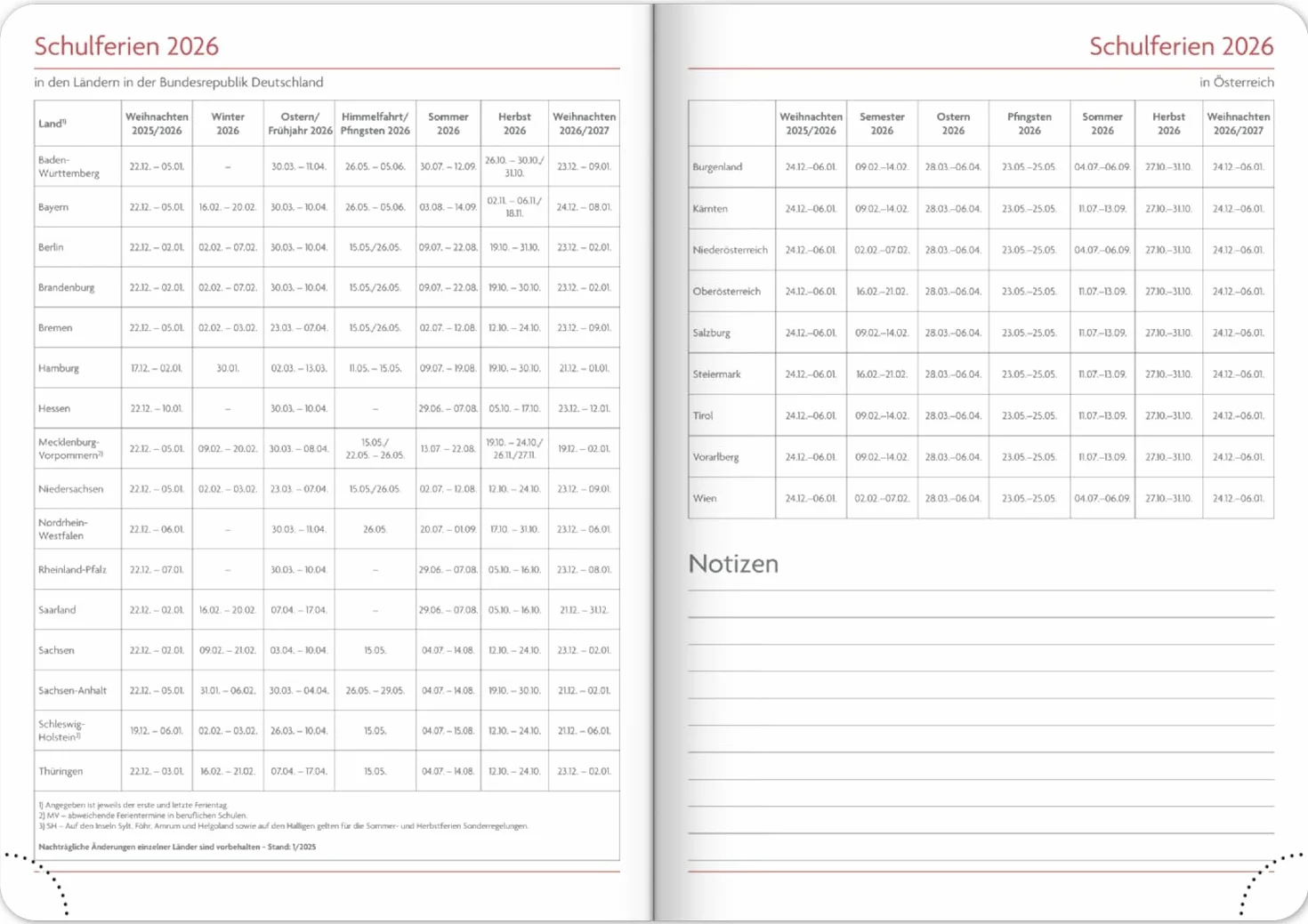Click 'Weihnachten 2026/2027' header in the Austria table
Image resolution: width=1308 pixels, height=924 pixels.
(x=1239, y=124)
